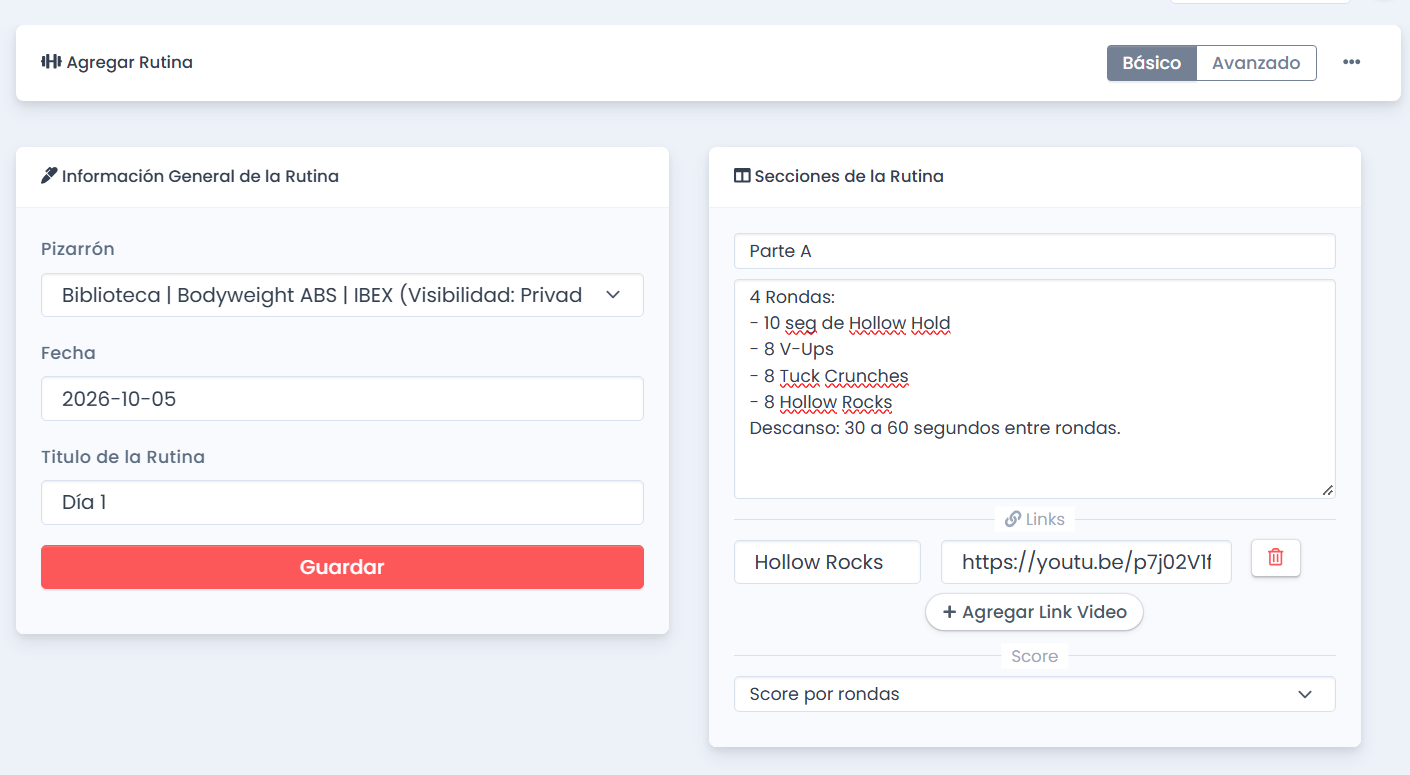Click the '8 Hollow Rocks' description line

pyautogui.click(x=821, y=402)
